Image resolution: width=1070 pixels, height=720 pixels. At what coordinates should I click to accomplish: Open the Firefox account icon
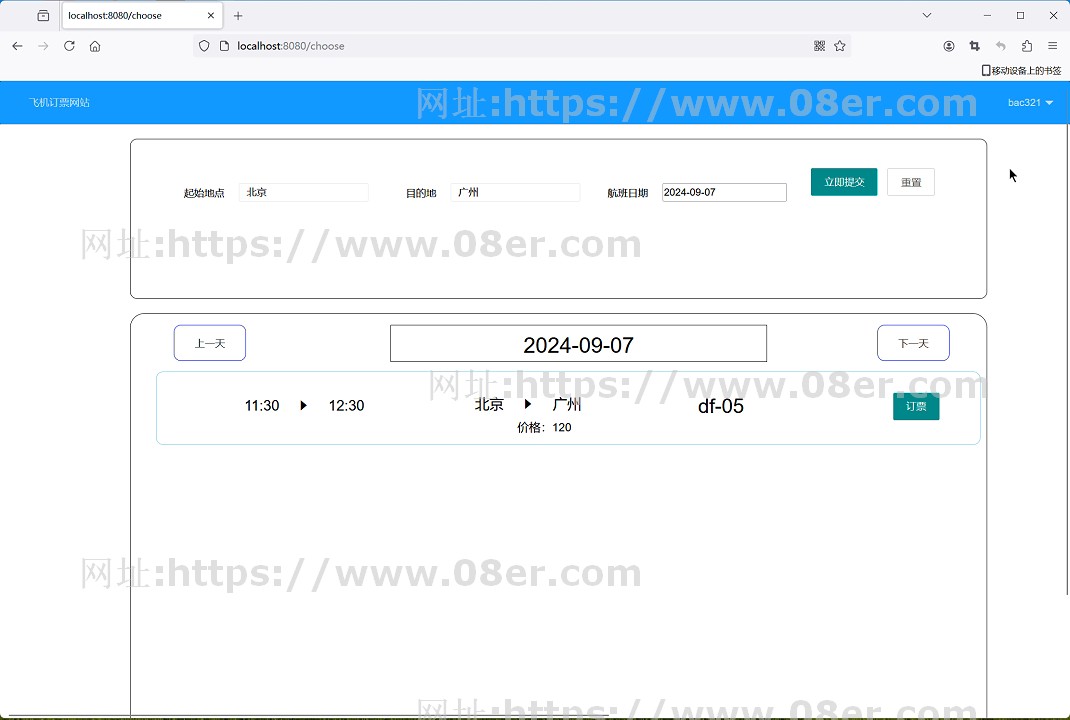click(949, 46)
